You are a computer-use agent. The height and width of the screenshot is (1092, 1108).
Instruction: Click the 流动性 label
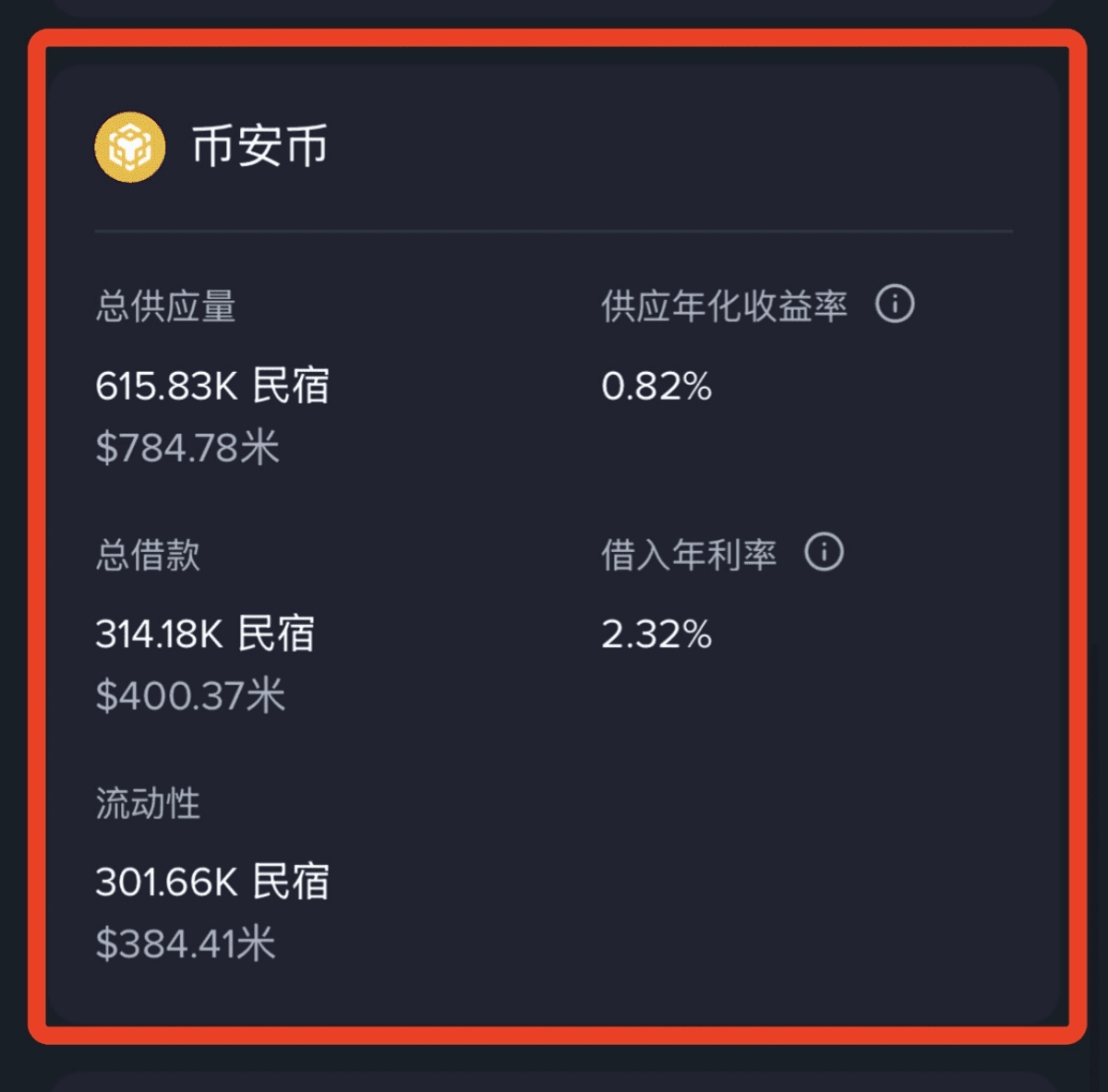148,803
